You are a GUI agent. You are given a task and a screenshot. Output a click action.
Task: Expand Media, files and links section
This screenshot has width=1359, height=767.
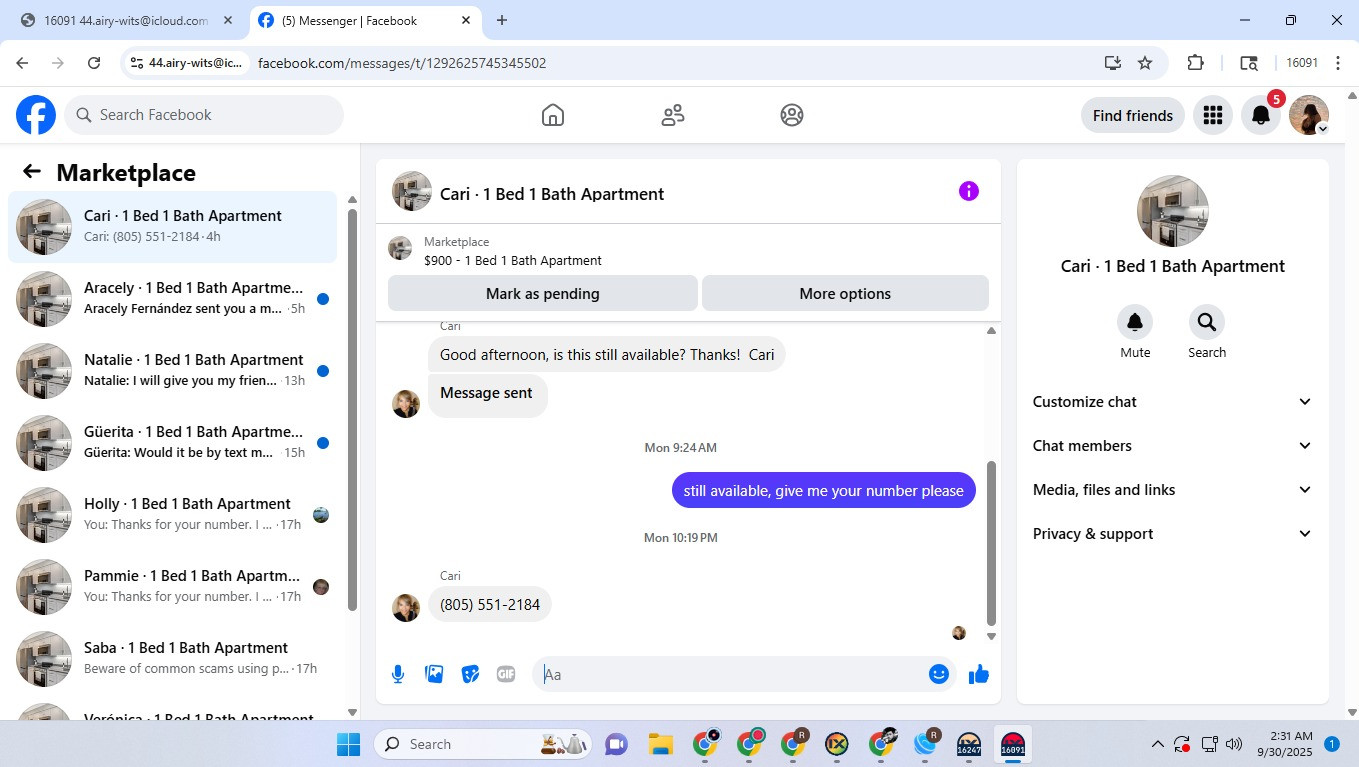tap(1172, 490)
